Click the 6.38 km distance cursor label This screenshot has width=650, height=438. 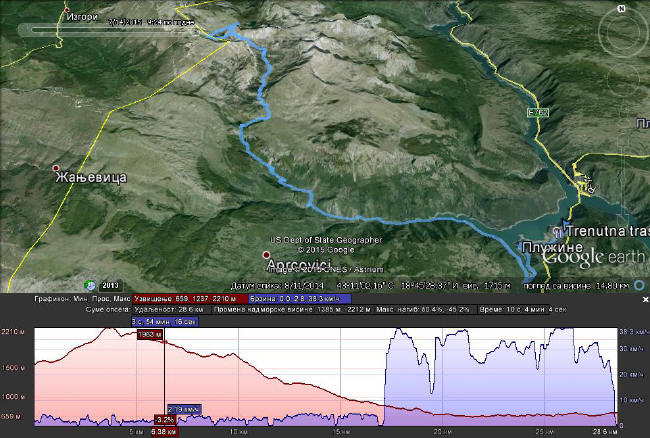[164, 430]
